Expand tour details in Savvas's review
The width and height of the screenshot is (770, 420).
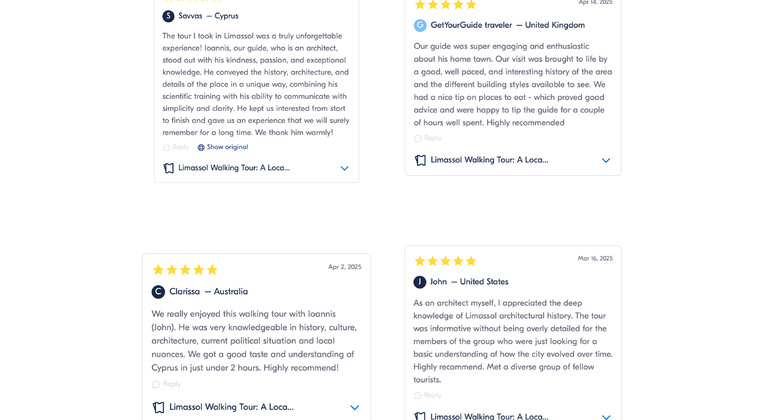[x=344, y=168]
